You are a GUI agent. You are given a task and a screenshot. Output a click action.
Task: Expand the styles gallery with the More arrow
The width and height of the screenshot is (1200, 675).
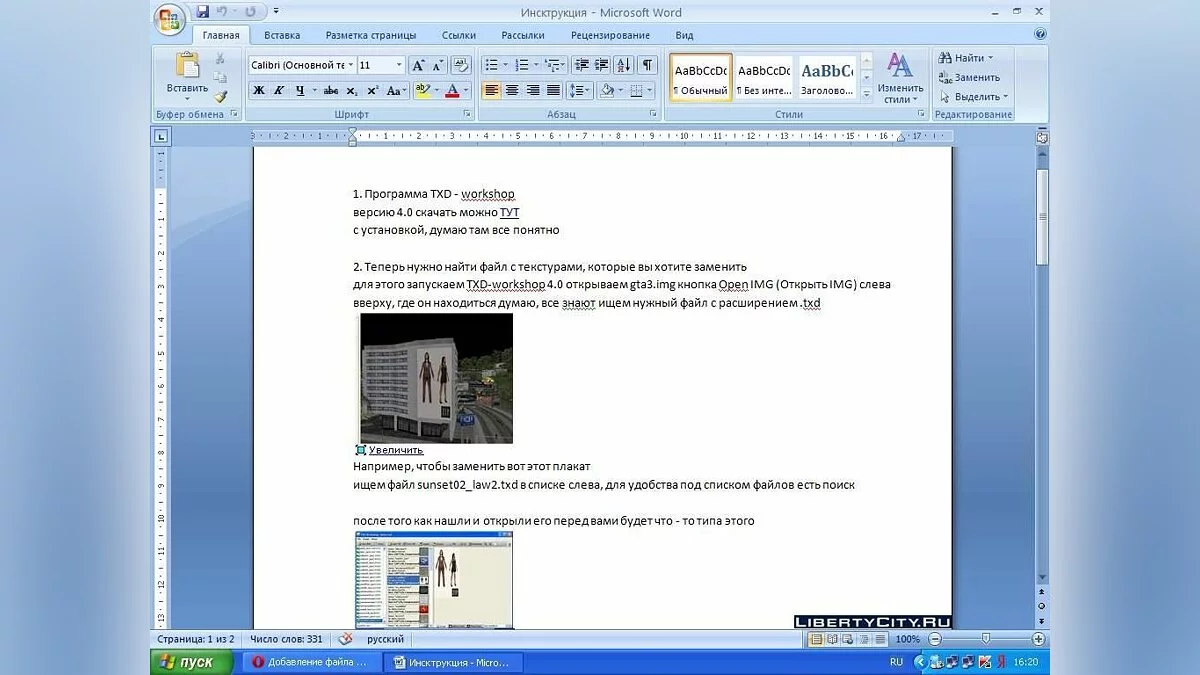pos(866,93)
